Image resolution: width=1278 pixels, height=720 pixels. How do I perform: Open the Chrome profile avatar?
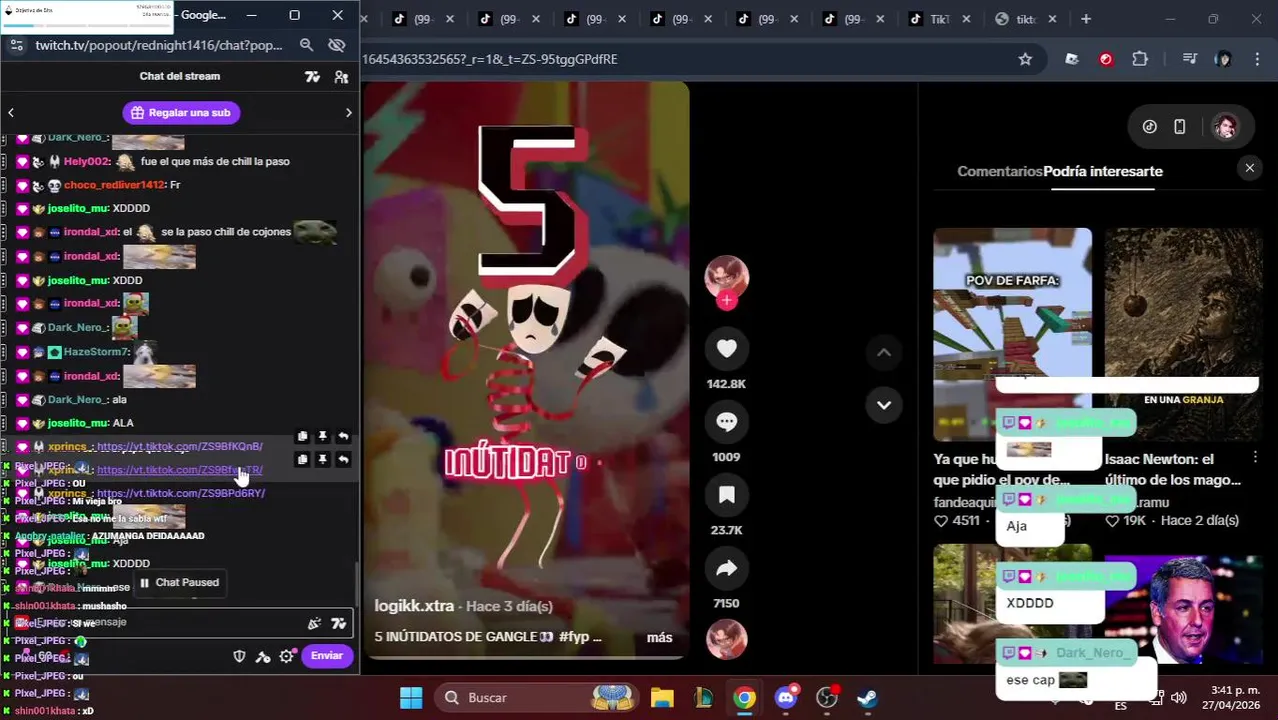pyautogui.click(x=1223, y=59)
